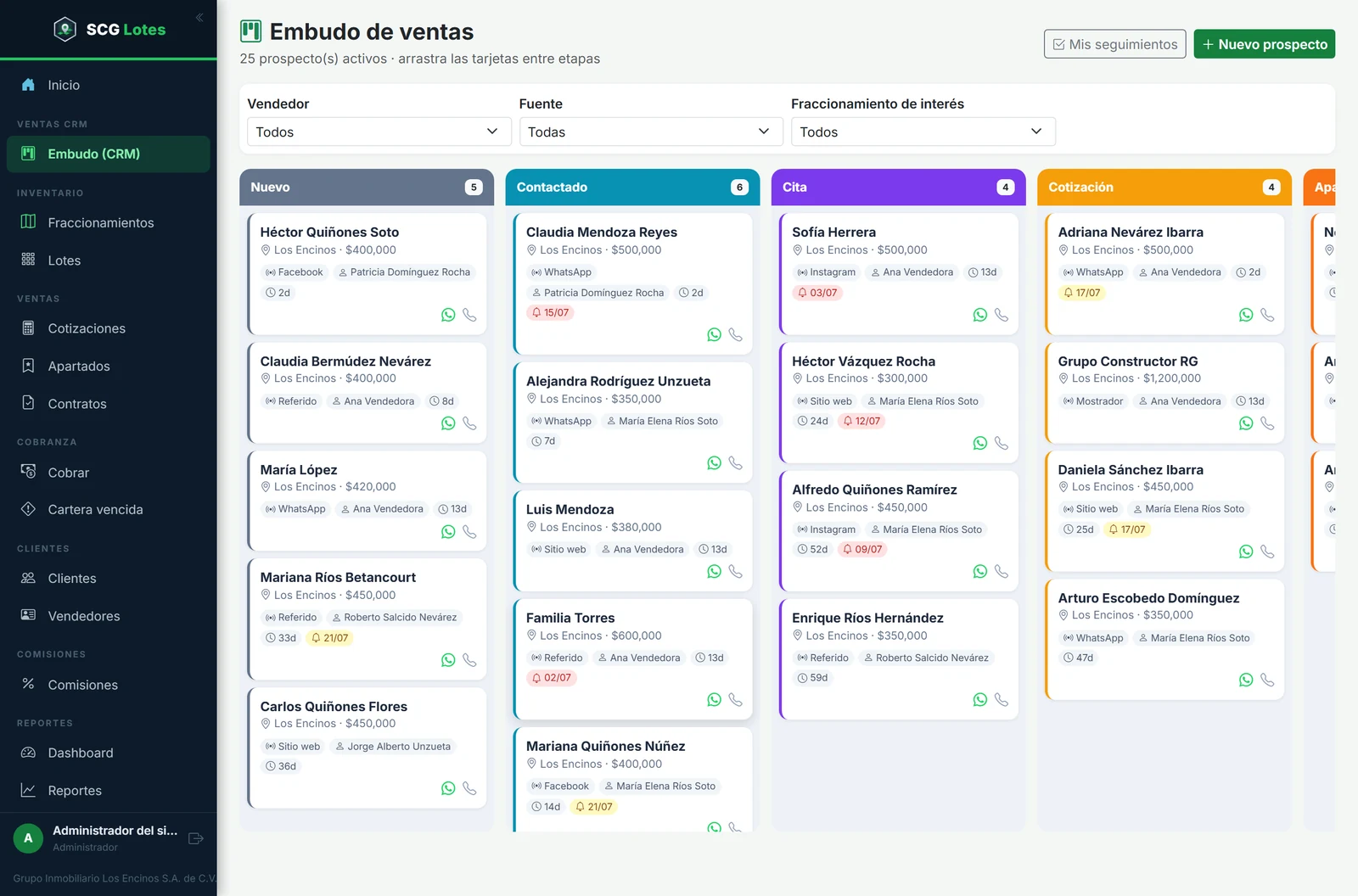Open the Vendedores page
Screen dimensions: 1358x896
point(108,616)
